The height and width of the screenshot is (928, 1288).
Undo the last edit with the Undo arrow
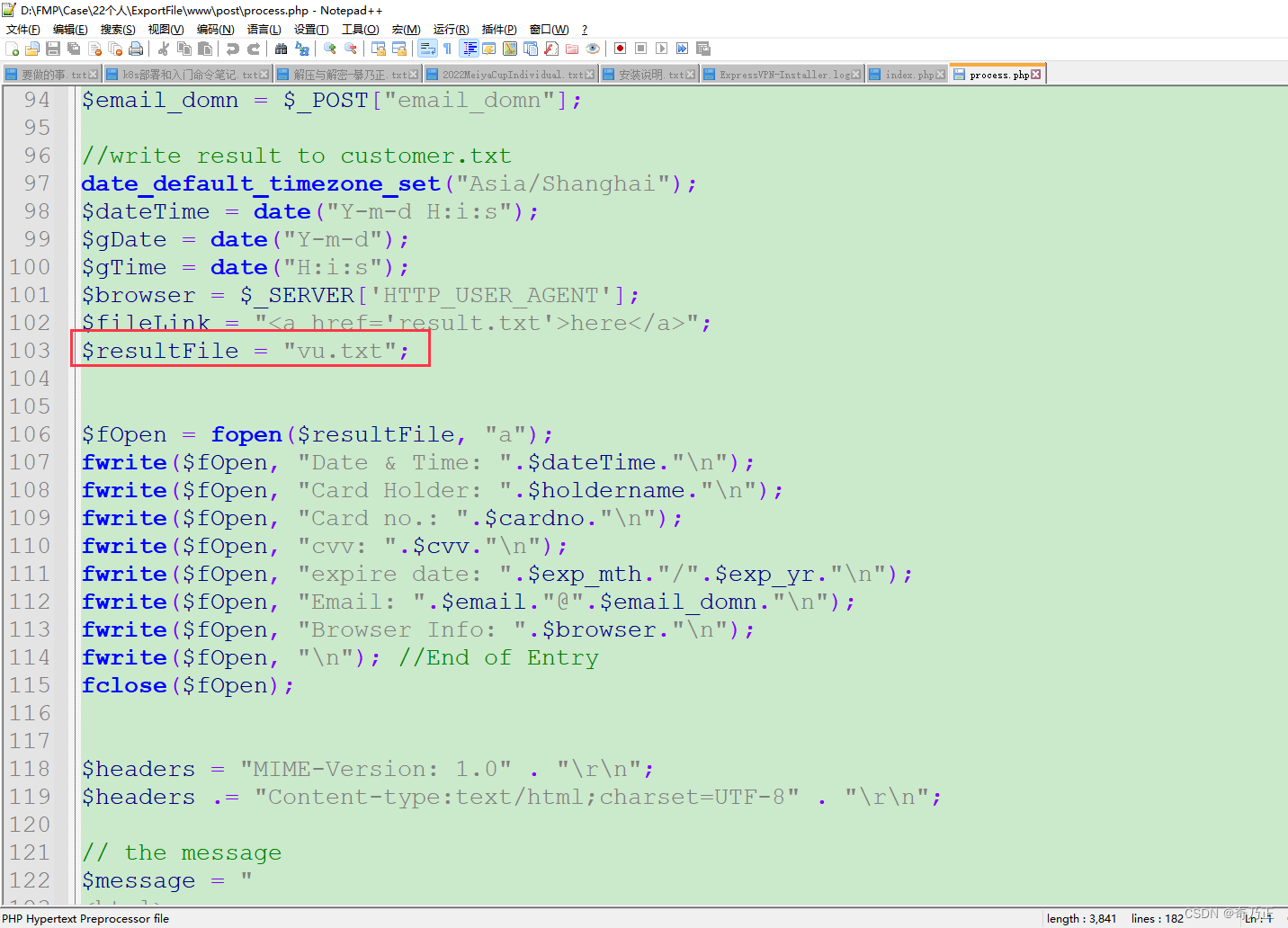pyautogui.click(x=233, y=49)
